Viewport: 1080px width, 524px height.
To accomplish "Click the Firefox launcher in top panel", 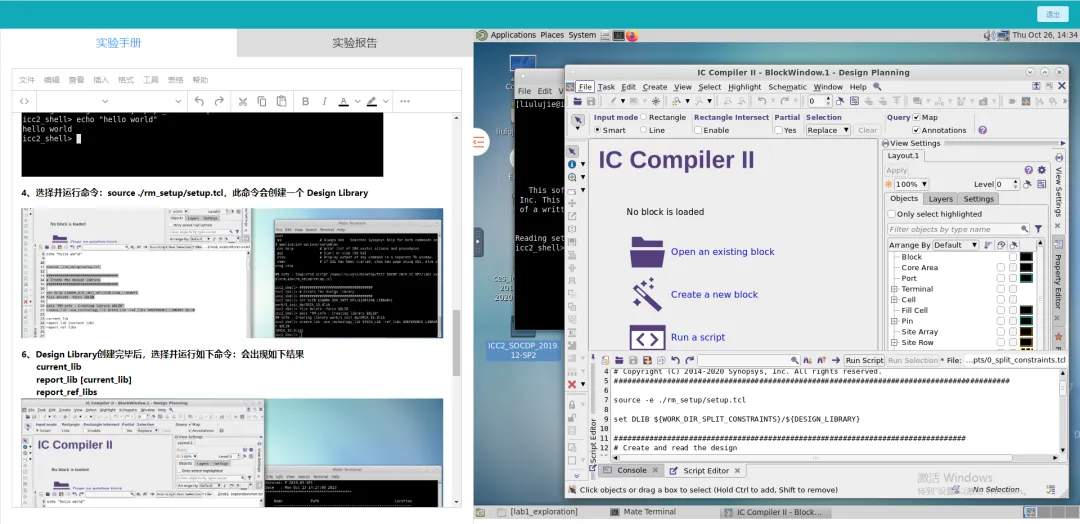I will point(632,34).
